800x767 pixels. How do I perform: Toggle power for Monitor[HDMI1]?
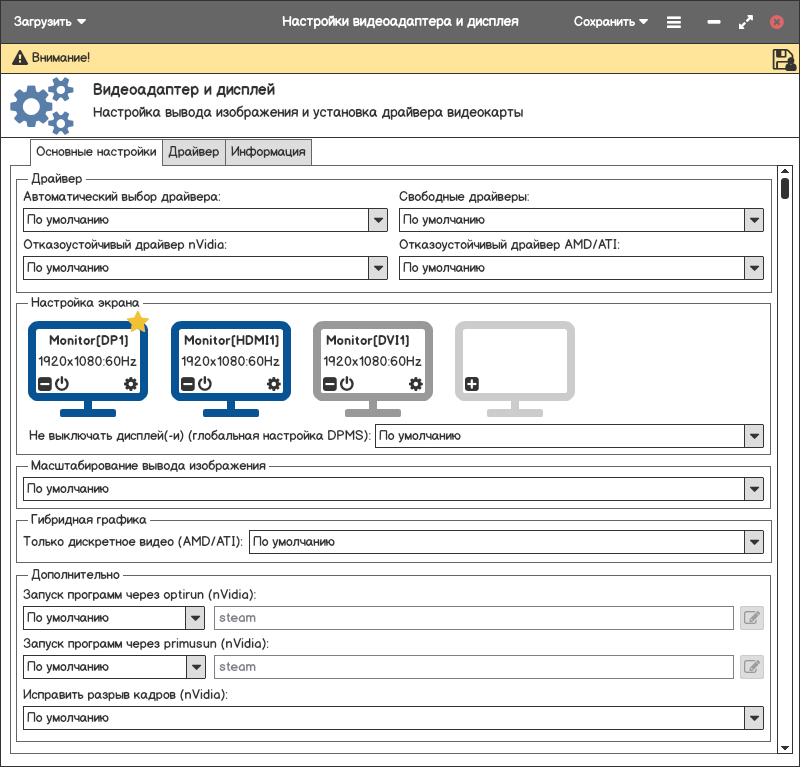pyautogui.click(x=205, y=384)
